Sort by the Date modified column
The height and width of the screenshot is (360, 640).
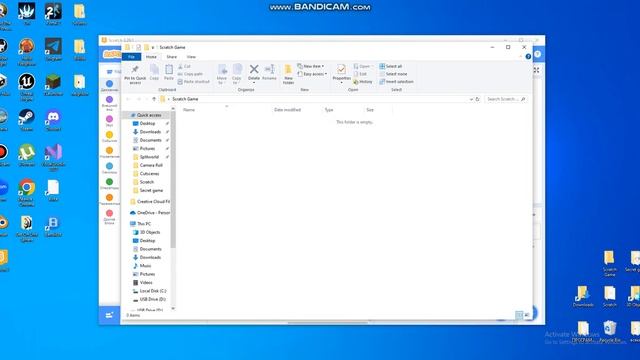click(287, 110)
